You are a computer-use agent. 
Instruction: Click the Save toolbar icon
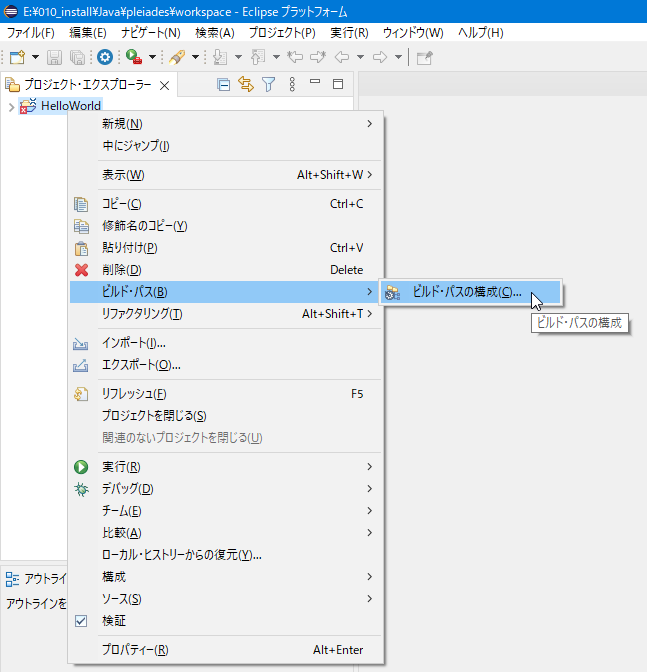pos(54,57)
